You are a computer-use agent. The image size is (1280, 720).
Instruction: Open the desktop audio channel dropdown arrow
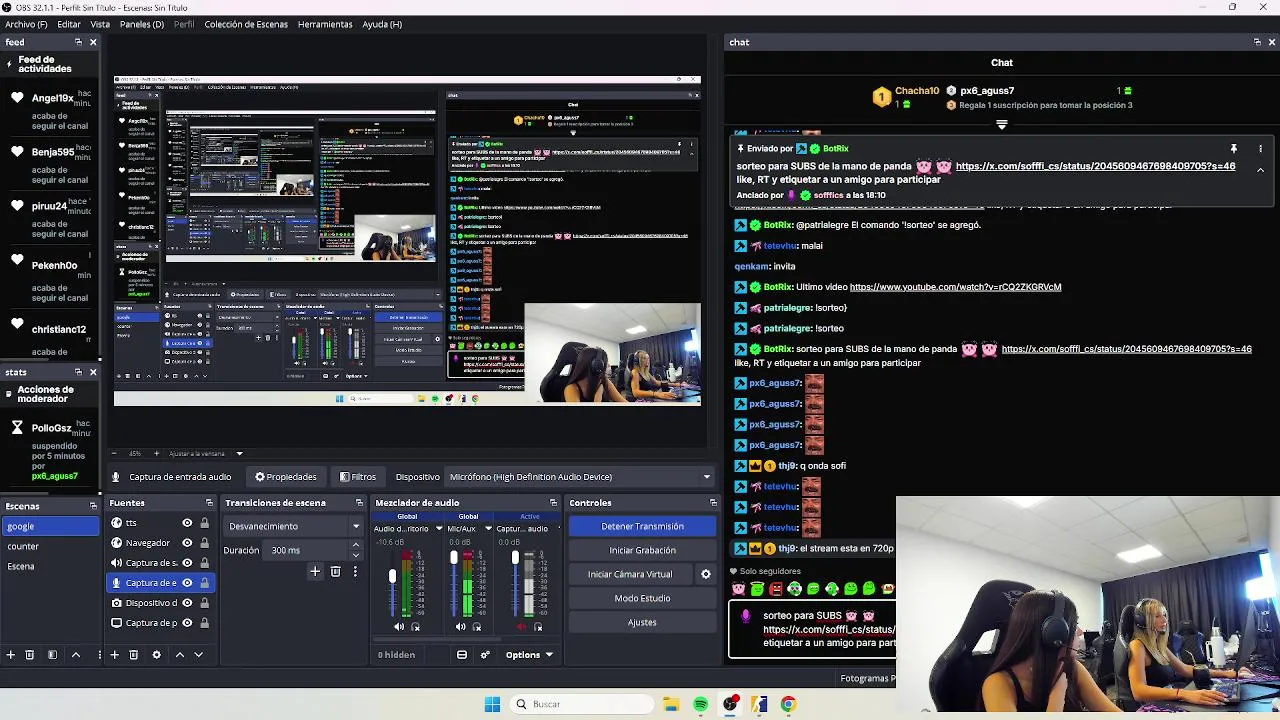pyautogui.click(x=438, y=529)
